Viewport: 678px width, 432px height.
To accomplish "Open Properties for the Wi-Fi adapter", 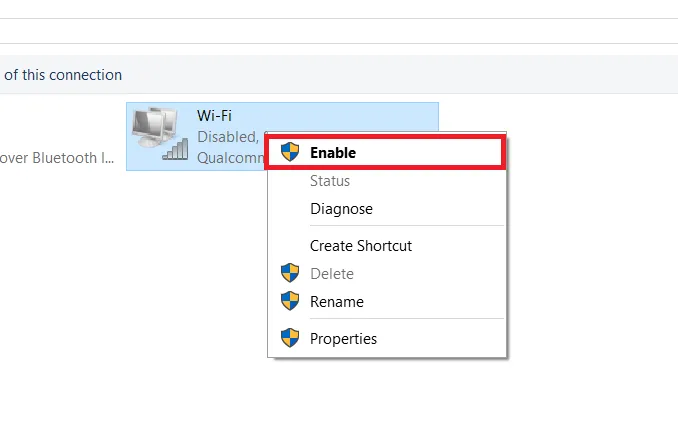I will 343,338.
